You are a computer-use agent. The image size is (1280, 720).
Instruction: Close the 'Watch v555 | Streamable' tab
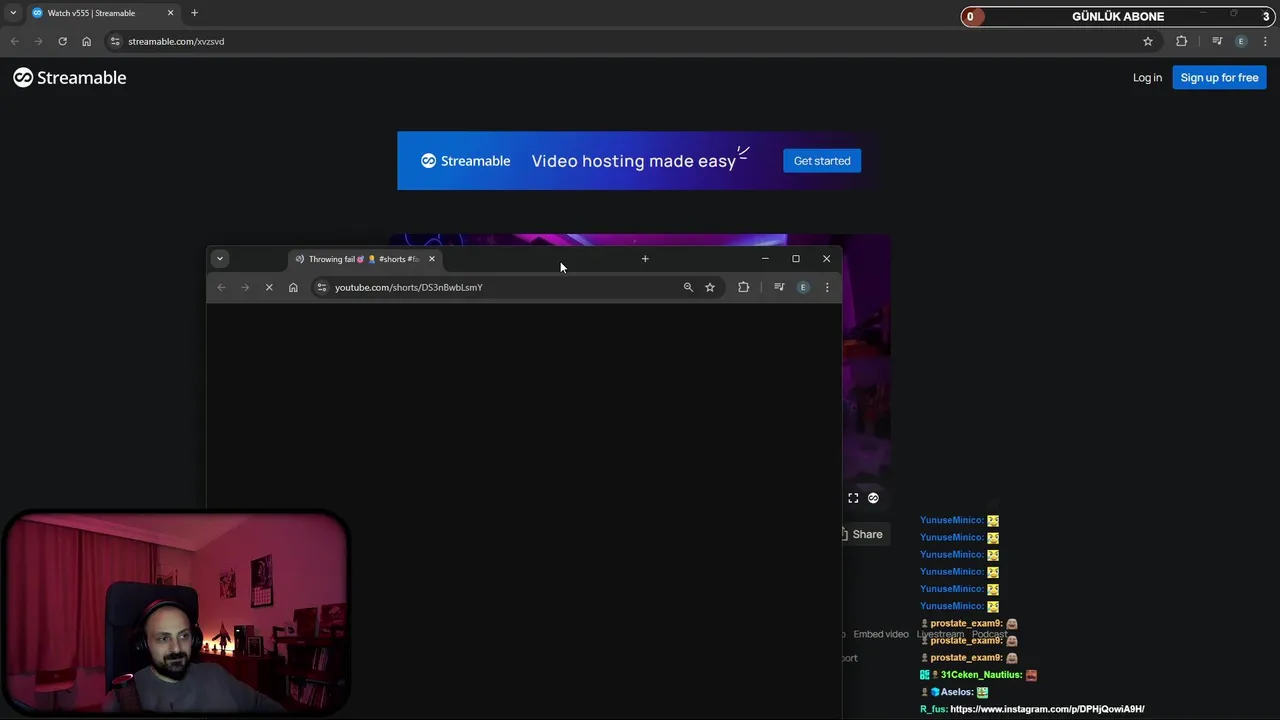point(170,13)
